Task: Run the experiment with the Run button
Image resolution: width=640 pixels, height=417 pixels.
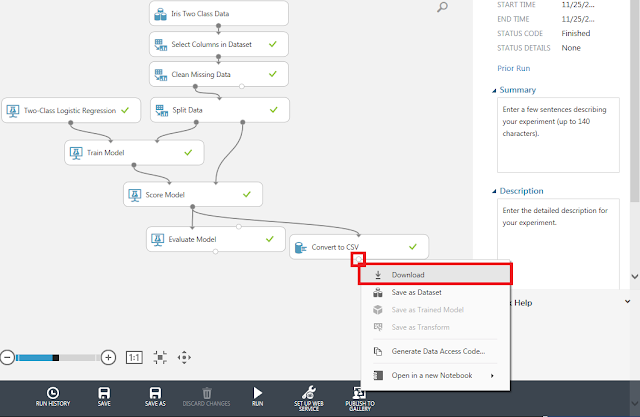Action: tap(258, 393)
